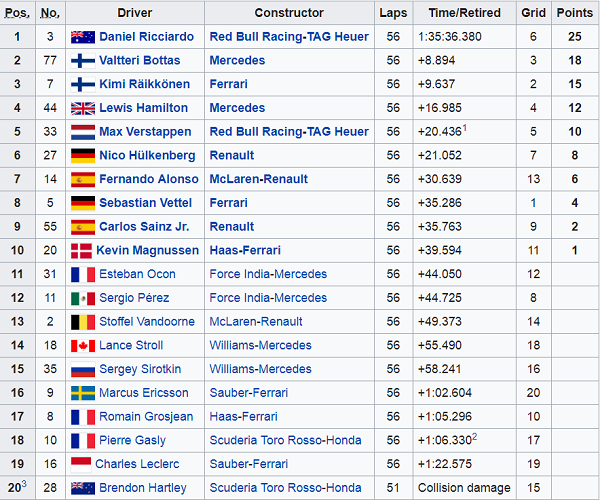Screen dimensions: 600x500
Task: Click the German flag beside Sebastian Vettel
Action: coord(83,203)
